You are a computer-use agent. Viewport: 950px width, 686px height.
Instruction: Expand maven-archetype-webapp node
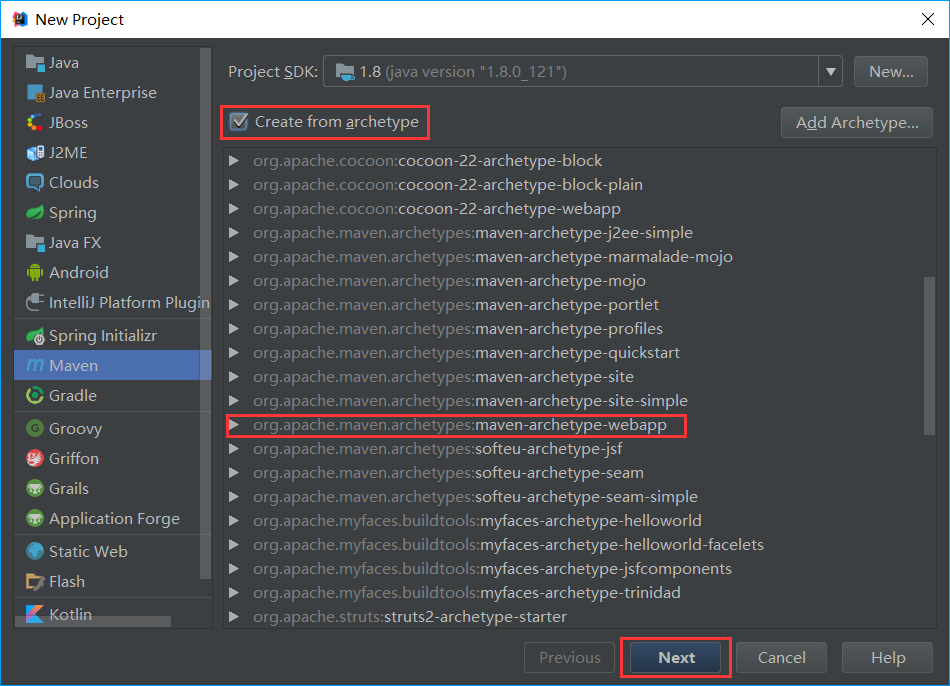[233, 425]
